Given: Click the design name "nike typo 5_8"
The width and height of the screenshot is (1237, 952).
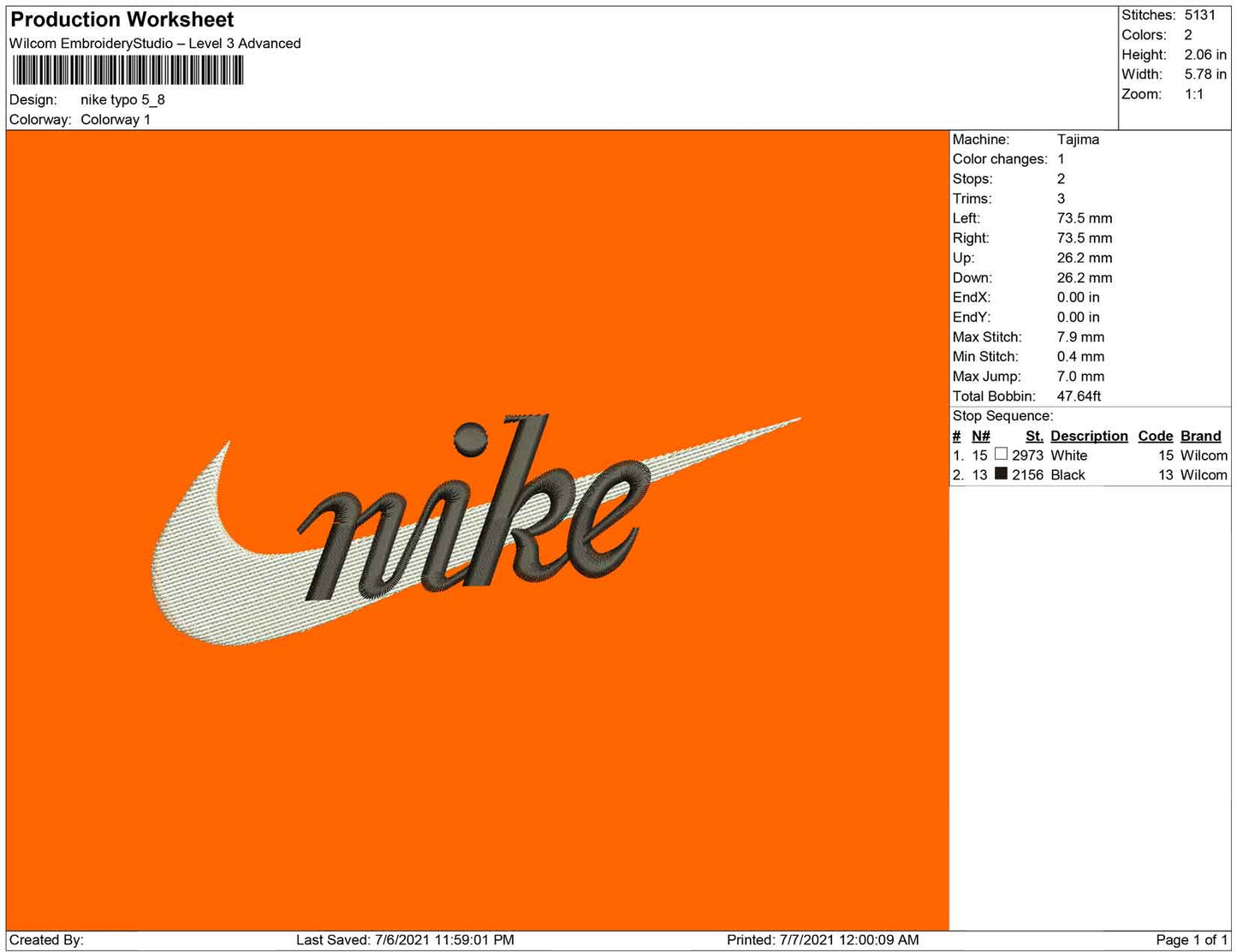Looking at the screenshot, I should [122, 100].
